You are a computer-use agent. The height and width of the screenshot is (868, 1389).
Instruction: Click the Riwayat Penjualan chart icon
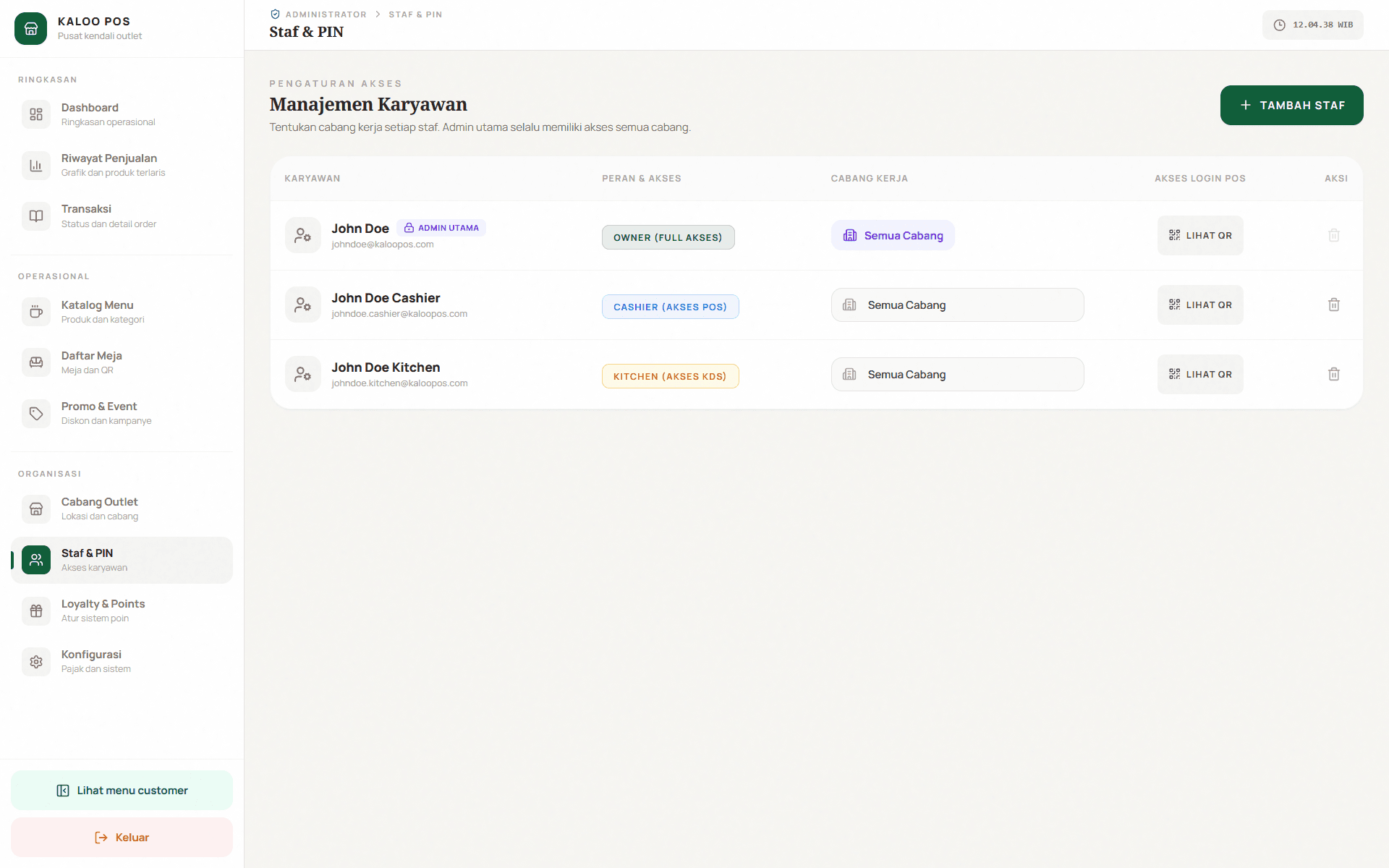point(36,165)
